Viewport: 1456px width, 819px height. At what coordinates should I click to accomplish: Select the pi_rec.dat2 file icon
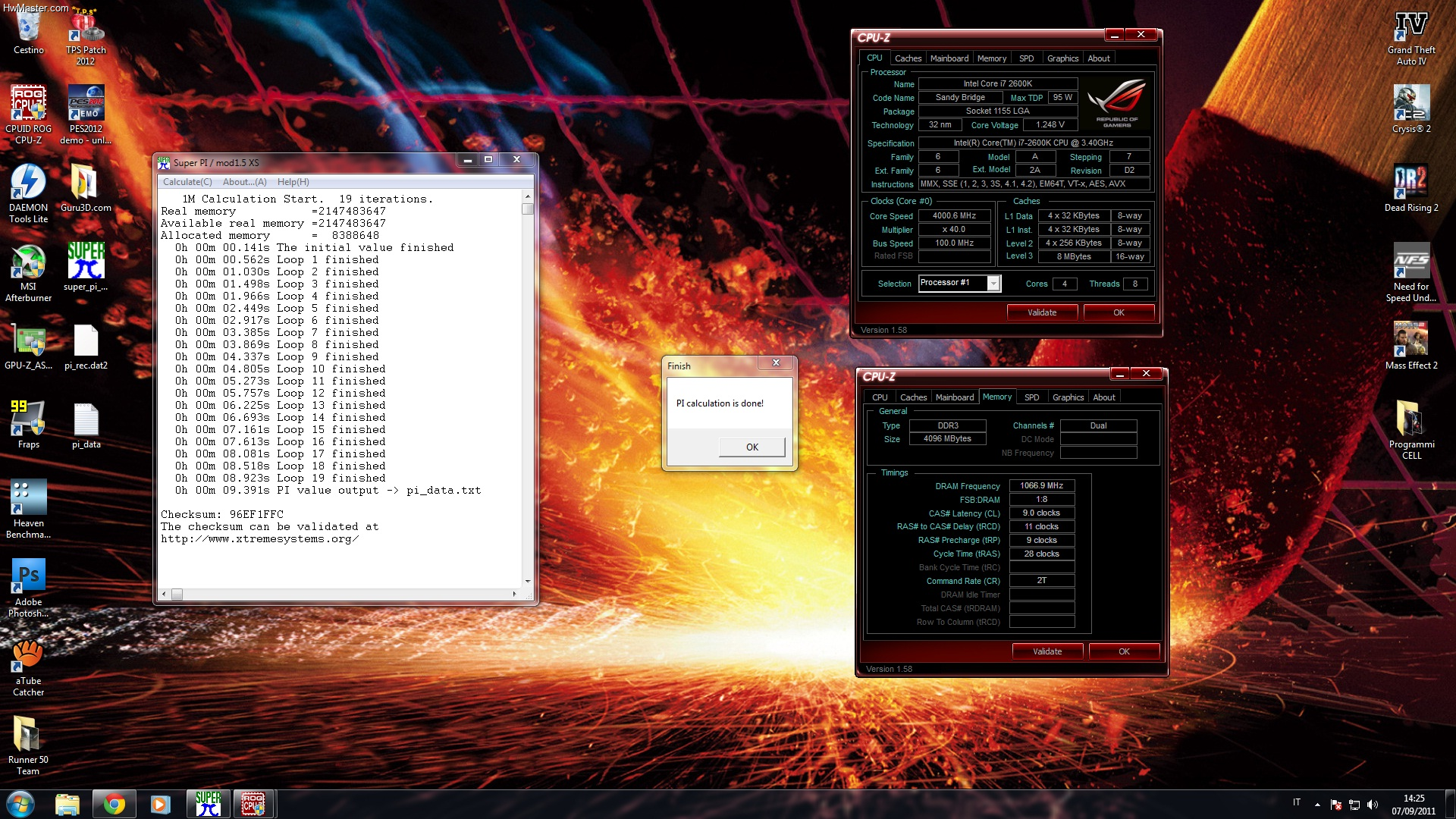click(86, 346)
